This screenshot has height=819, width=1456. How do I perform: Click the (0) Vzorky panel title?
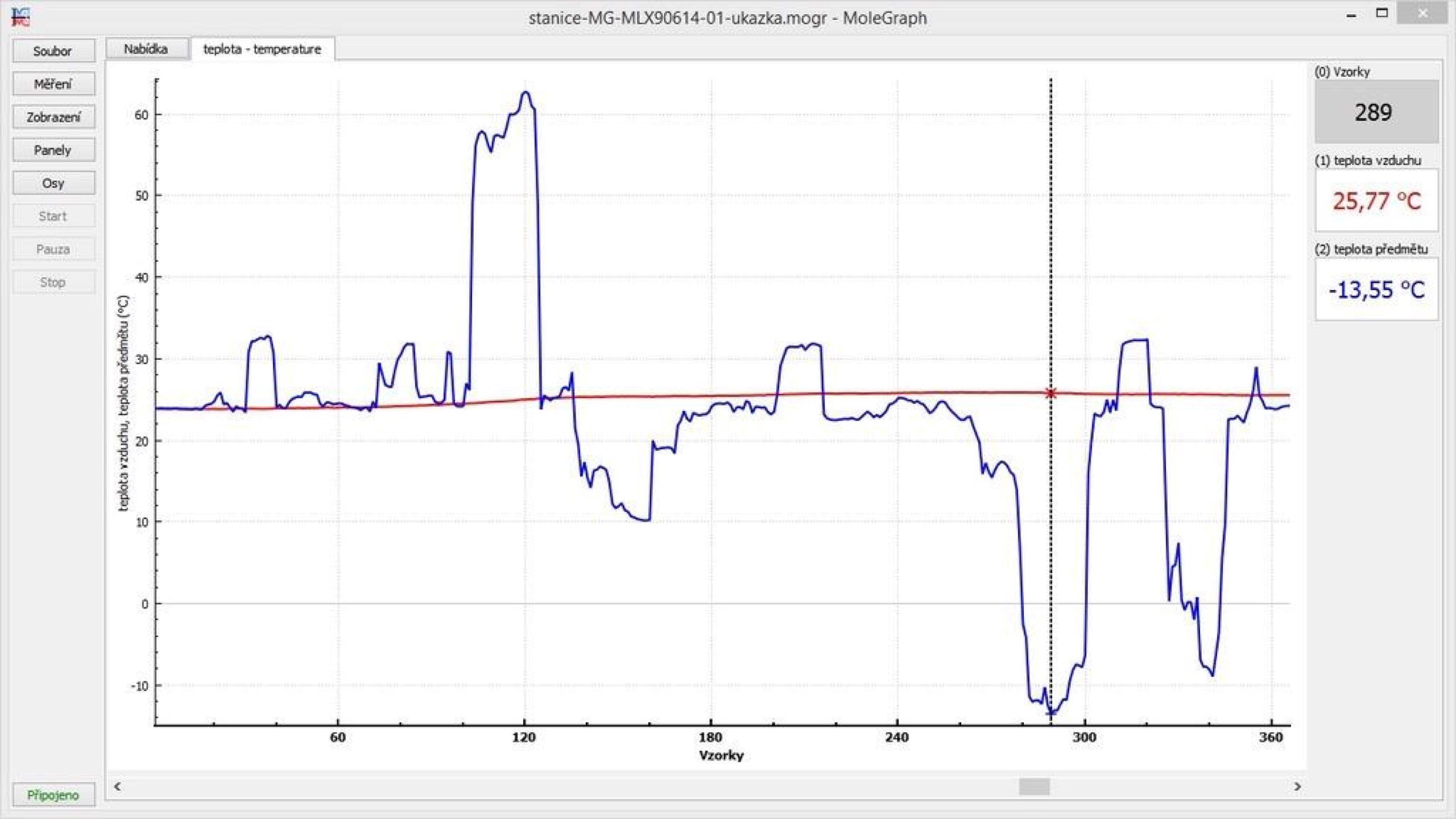1342,72
